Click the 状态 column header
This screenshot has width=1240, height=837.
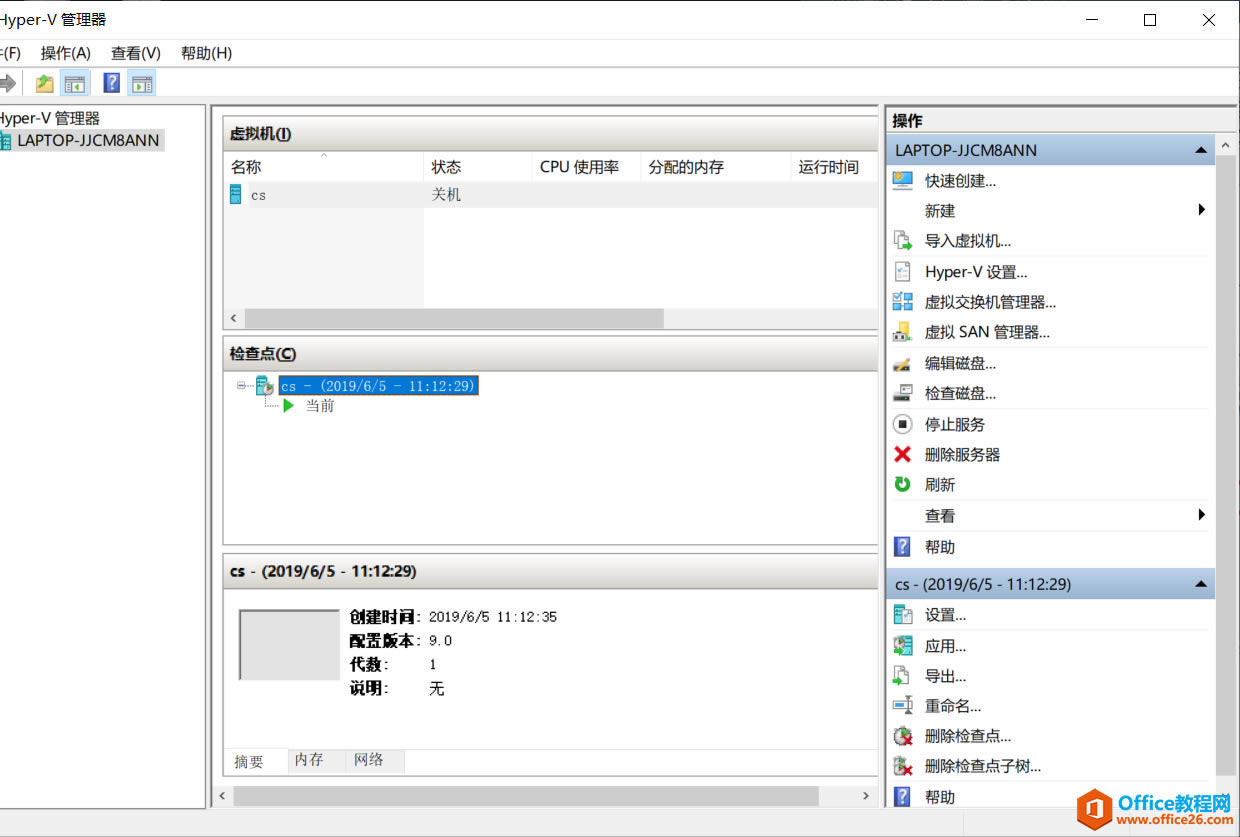[478, 167]
